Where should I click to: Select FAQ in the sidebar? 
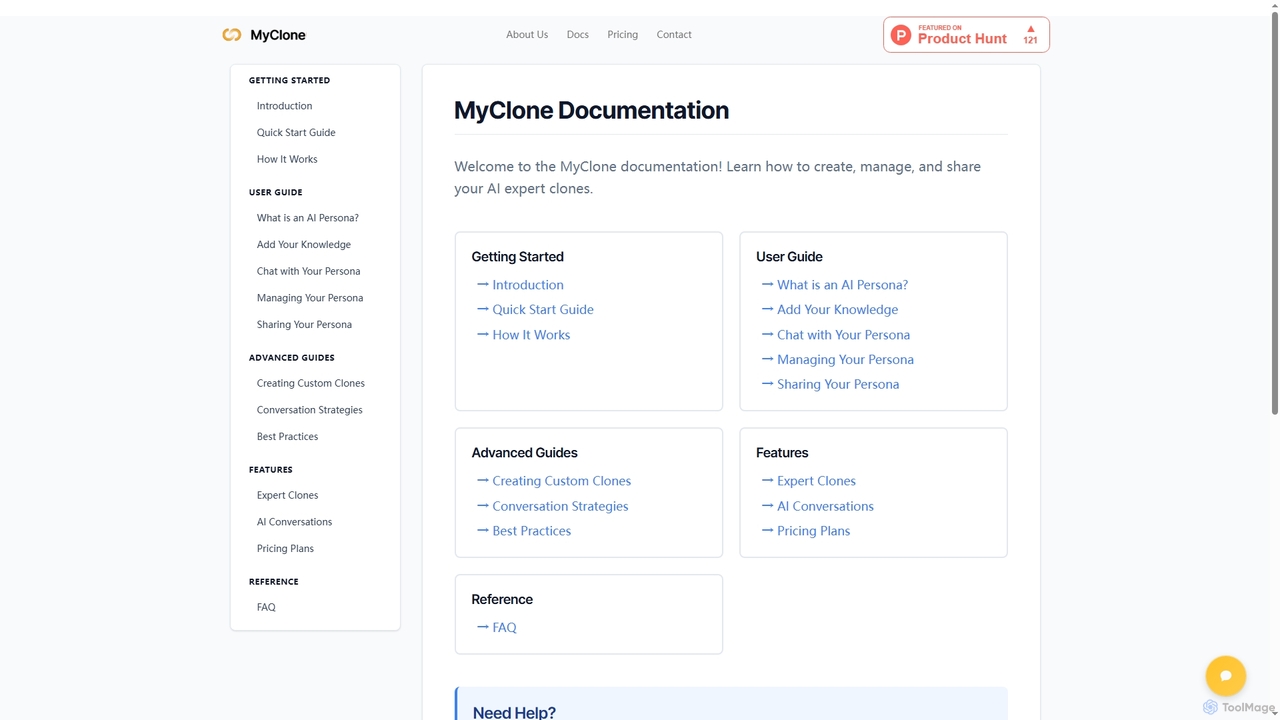pos(266,608)
